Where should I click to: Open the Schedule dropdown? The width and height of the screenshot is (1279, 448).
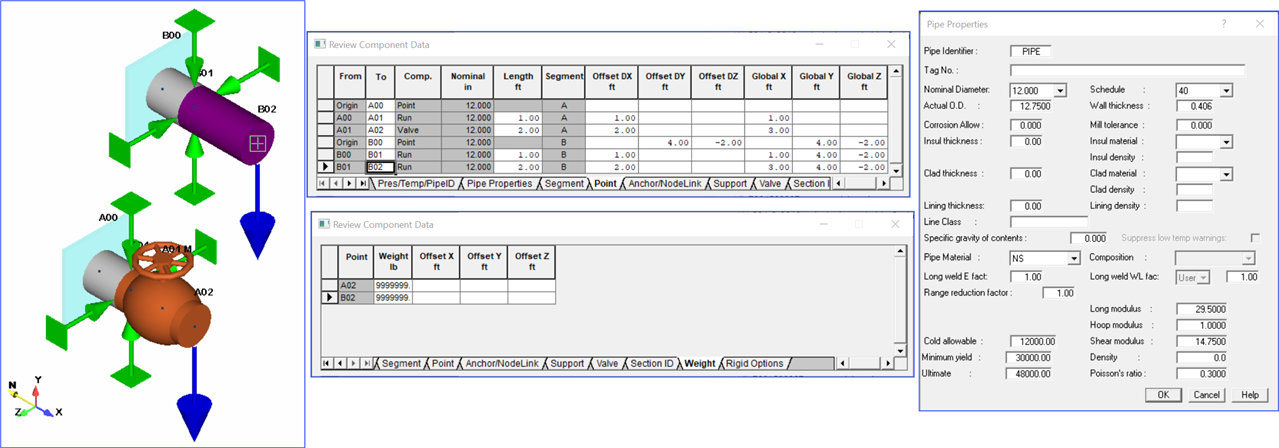1226,91
